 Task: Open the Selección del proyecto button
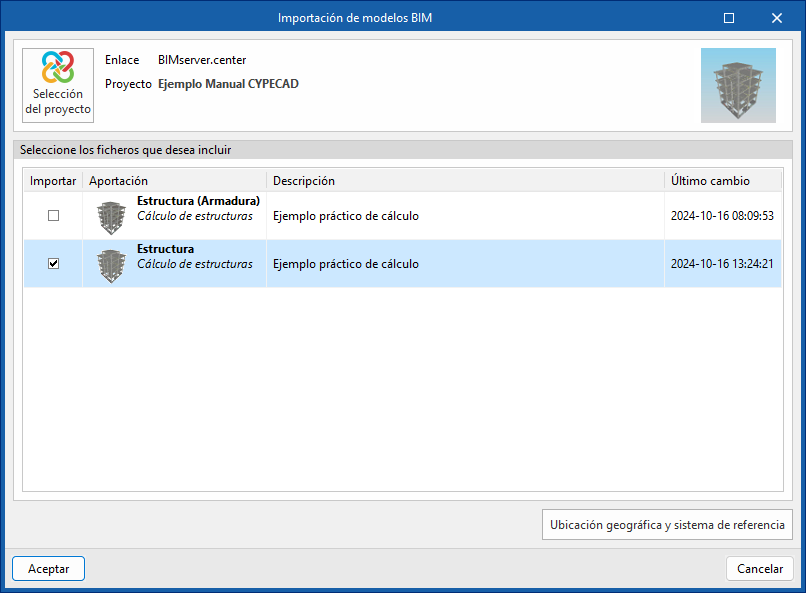(x=58, y=85)
